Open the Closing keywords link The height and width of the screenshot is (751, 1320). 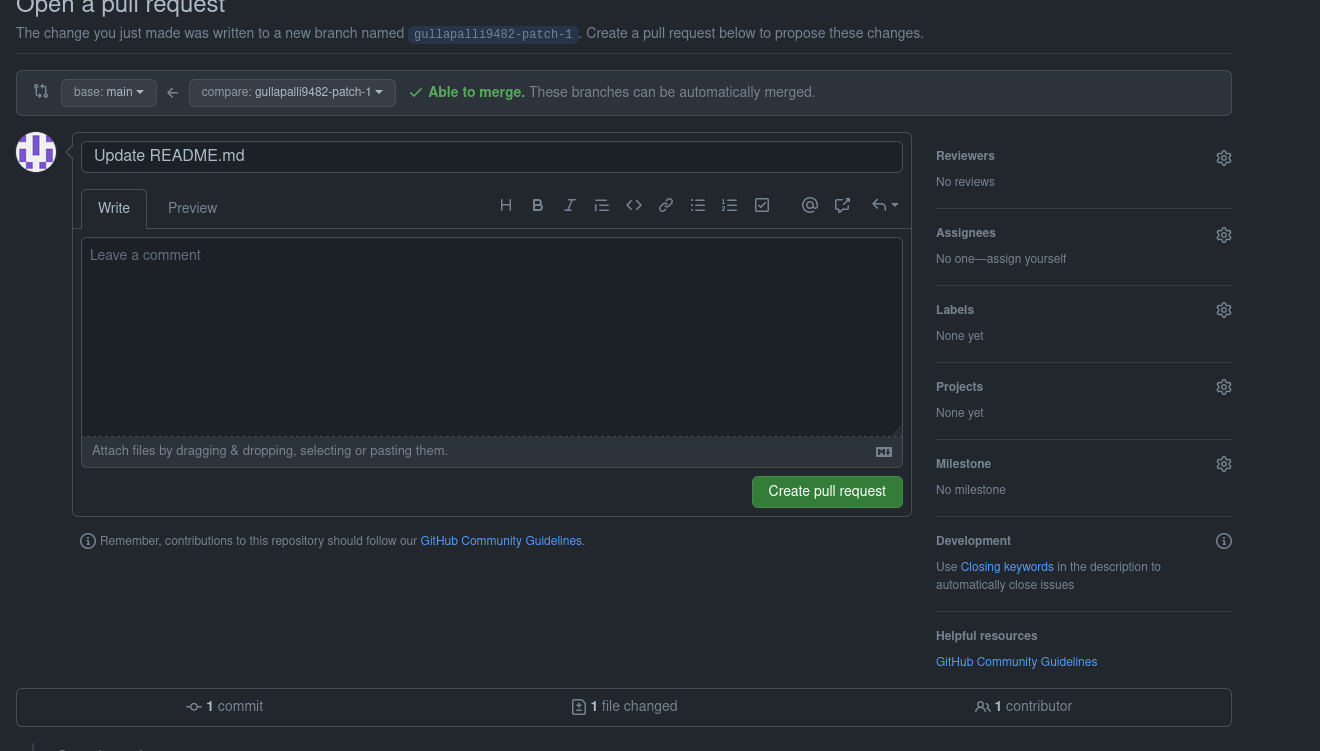(x=1007, y=567)
